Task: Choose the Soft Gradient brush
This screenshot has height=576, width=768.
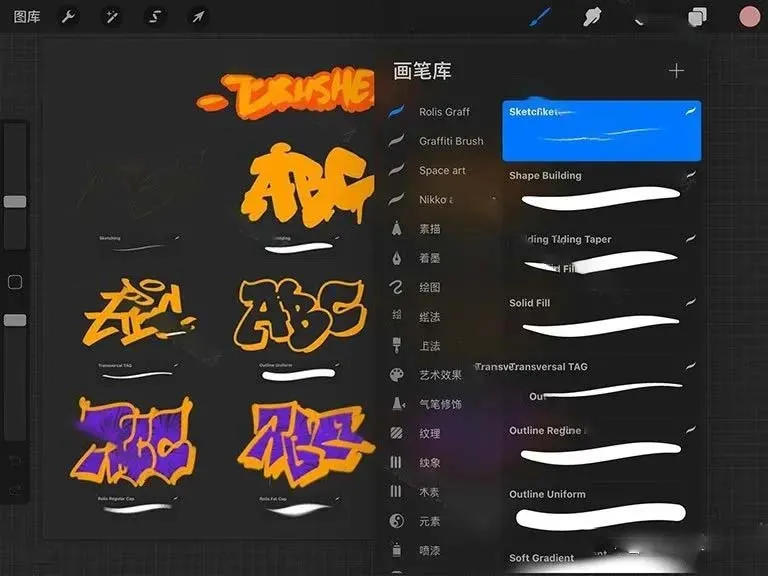Action: (x=602, y=561)
